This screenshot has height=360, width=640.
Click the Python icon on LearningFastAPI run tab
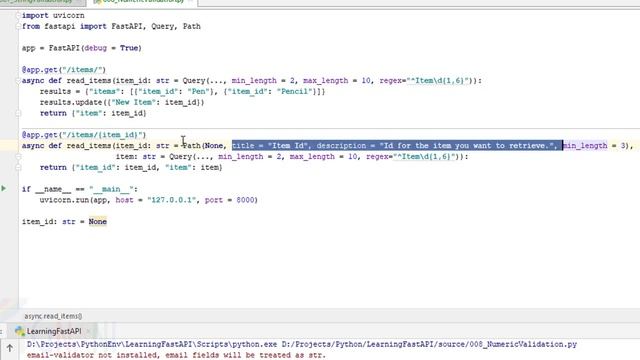click(x=20, y=331)
